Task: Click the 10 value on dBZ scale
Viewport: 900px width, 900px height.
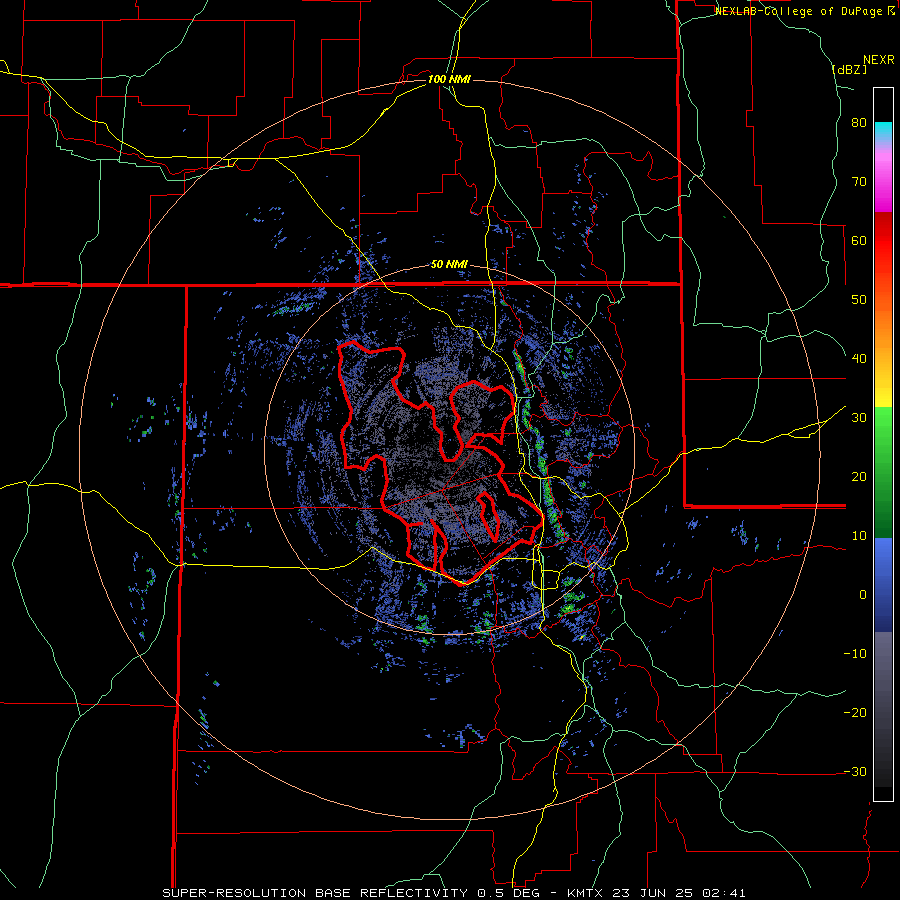Action: pyautogui.click(x=859, y=536)
